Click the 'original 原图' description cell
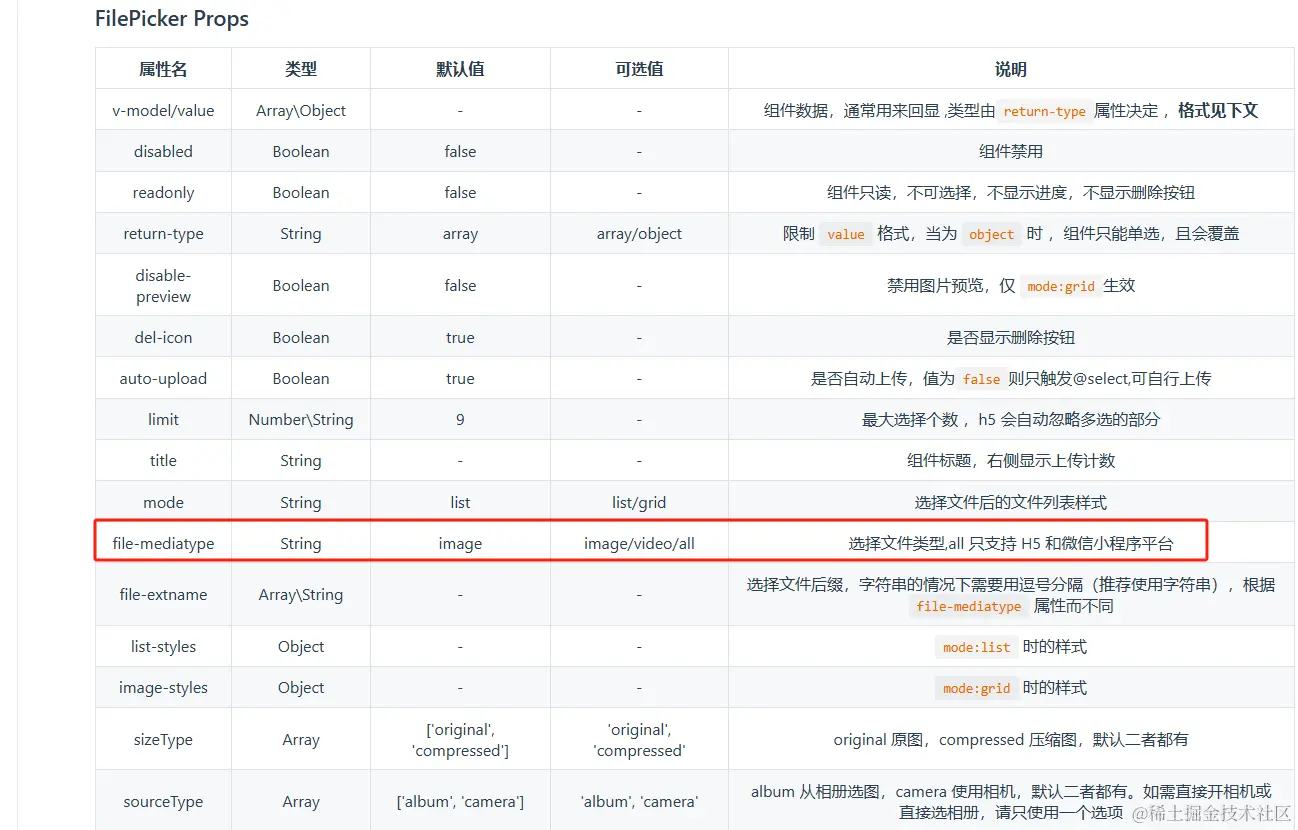The height and width of the screenshot is (830, 1298). [1011, 739]
